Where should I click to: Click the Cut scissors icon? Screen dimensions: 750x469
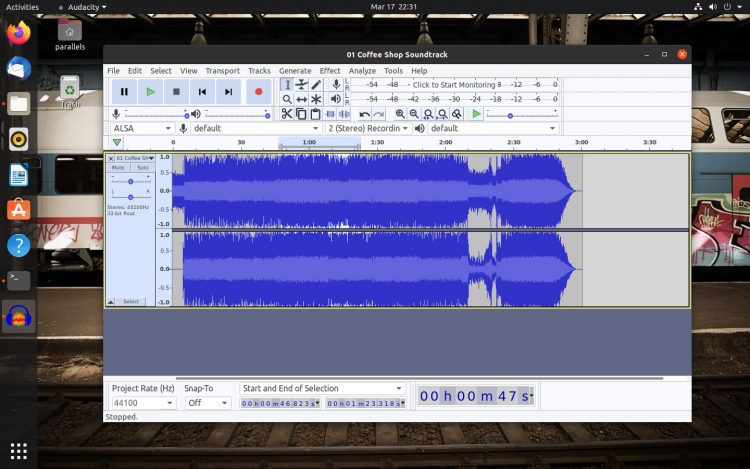[x=287, y=114]
